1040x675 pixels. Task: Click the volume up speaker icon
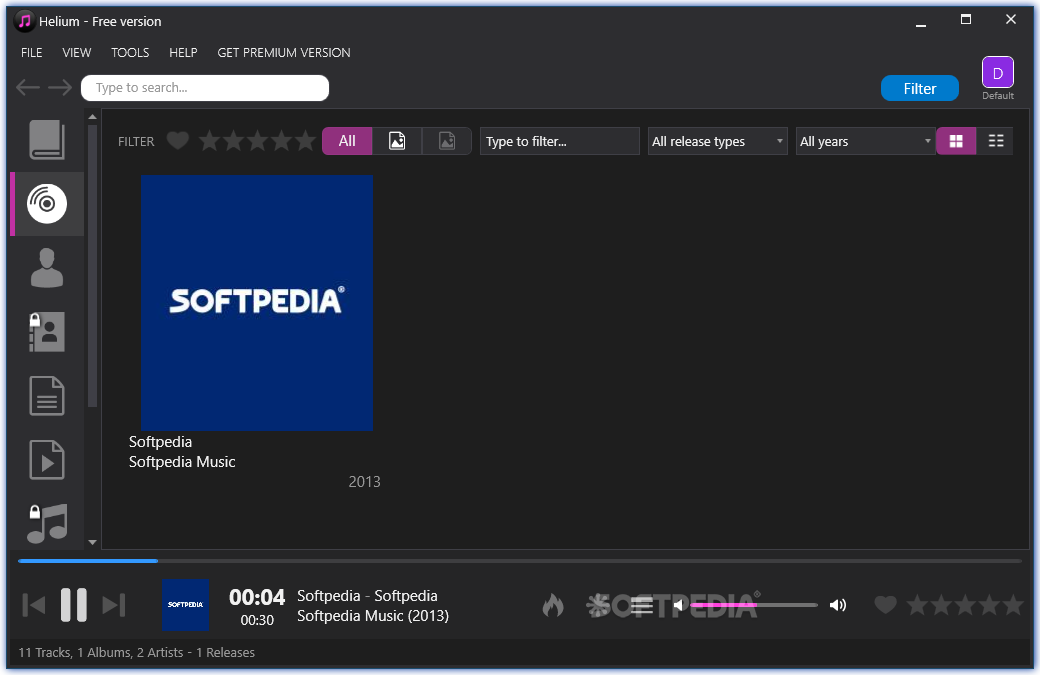tap(838, 605)
